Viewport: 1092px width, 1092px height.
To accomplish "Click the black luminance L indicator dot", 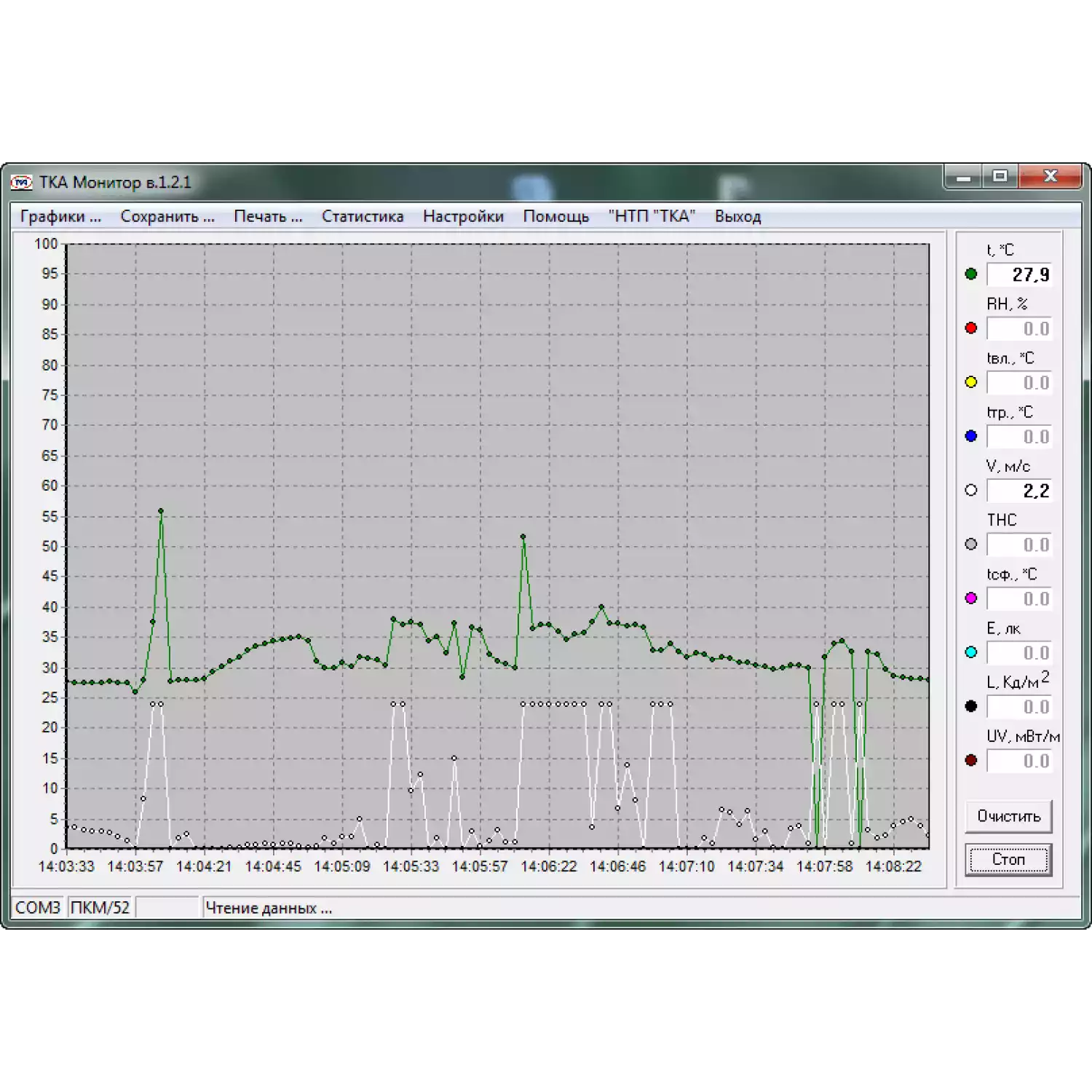I will point(970,706).
